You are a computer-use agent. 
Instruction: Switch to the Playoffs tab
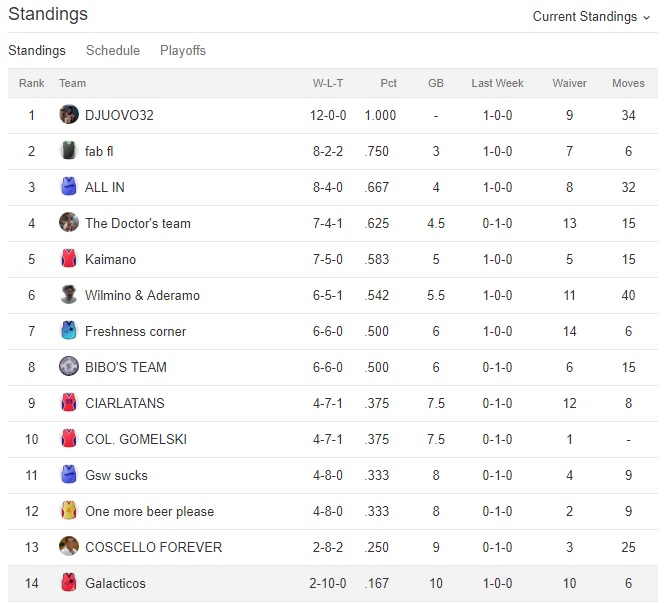tap(183, 50)
